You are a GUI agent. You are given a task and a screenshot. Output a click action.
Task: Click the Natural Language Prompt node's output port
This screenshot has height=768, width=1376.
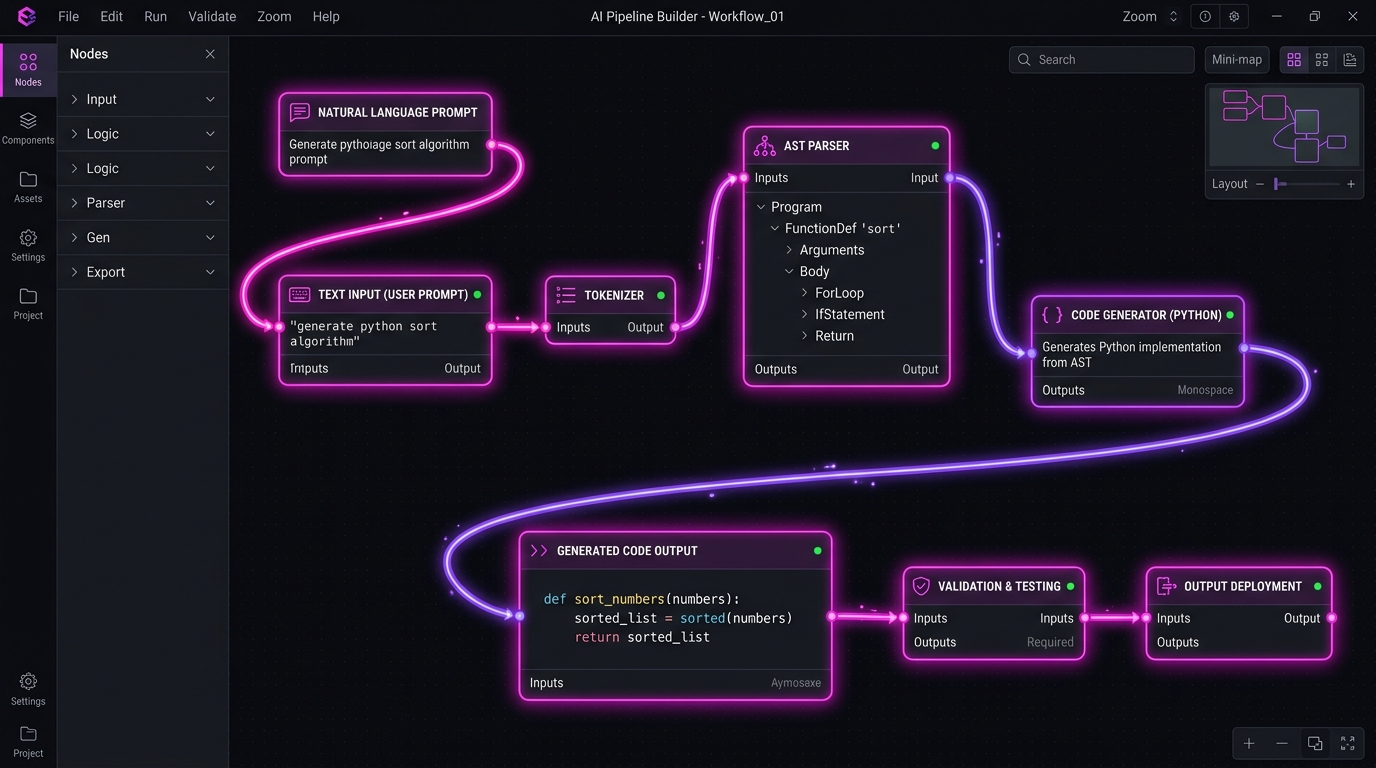(x=491, y=145)
